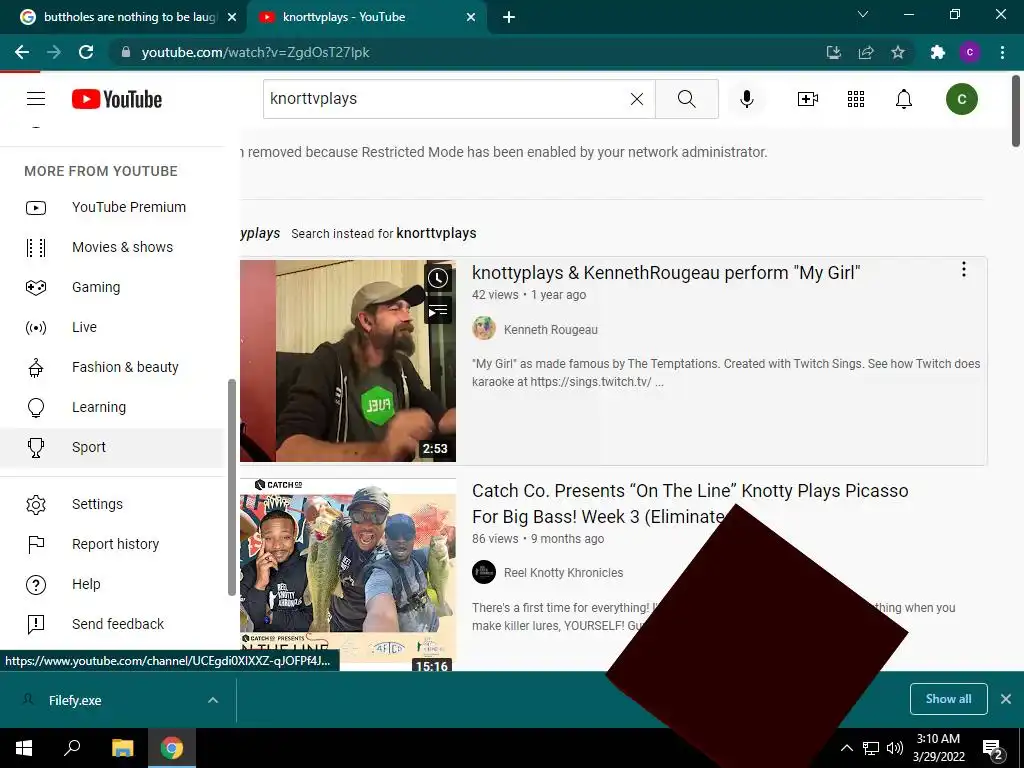Open Report history in sidebar
Screen dimensions: 1024x768
[111, 544]
